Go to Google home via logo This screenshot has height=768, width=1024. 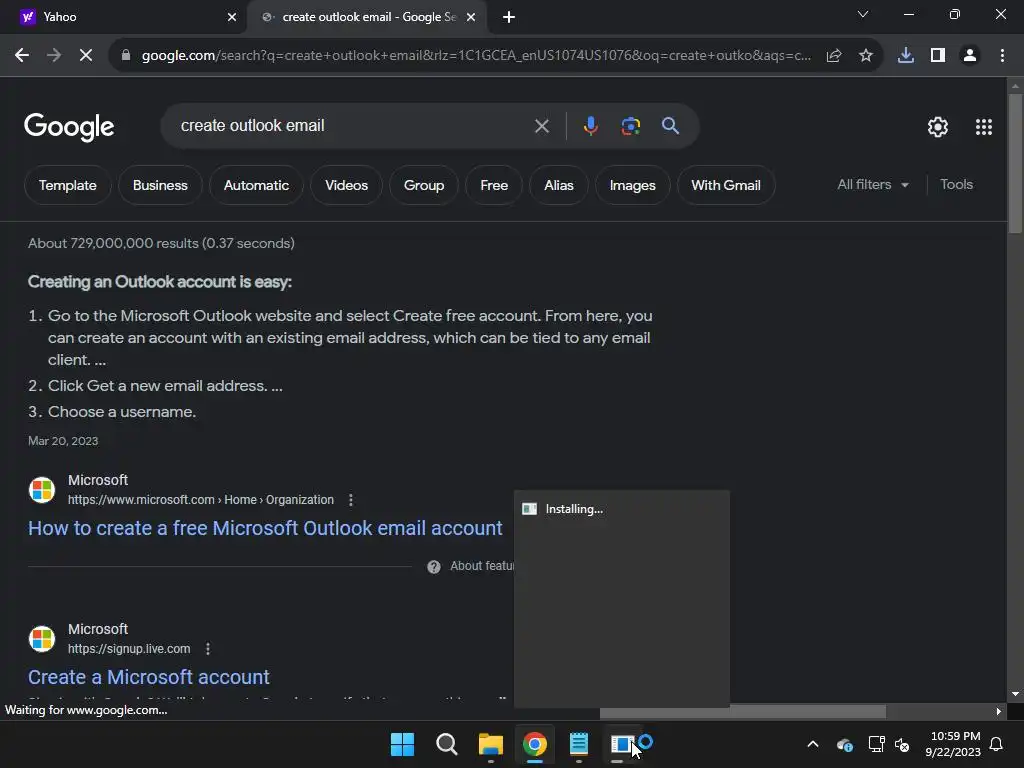click(69, 127)
